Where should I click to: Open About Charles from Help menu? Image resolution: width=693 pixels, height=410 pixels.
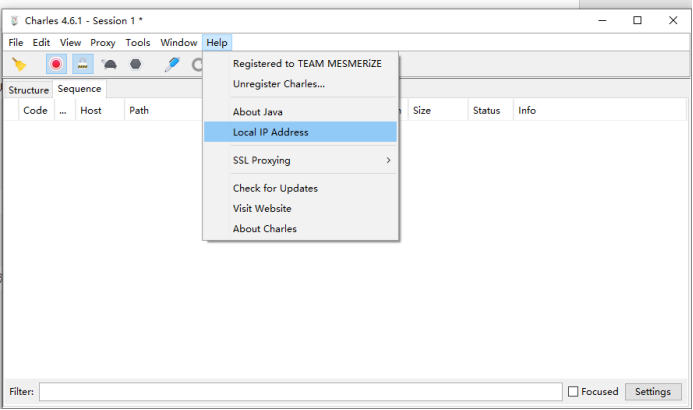coord(301,229)
